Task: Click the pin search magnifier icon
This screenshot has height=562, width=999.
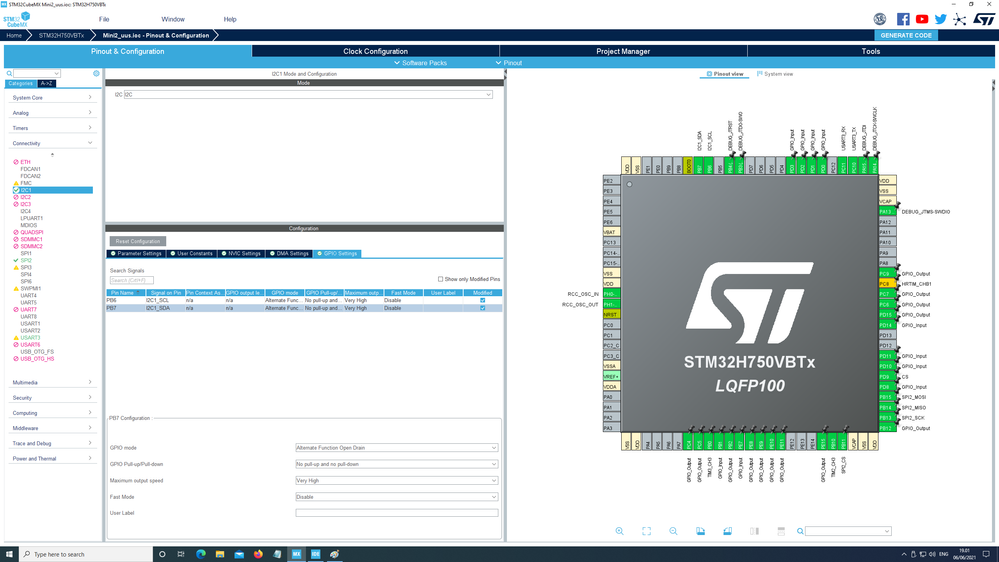Action: tap(800, 531)
